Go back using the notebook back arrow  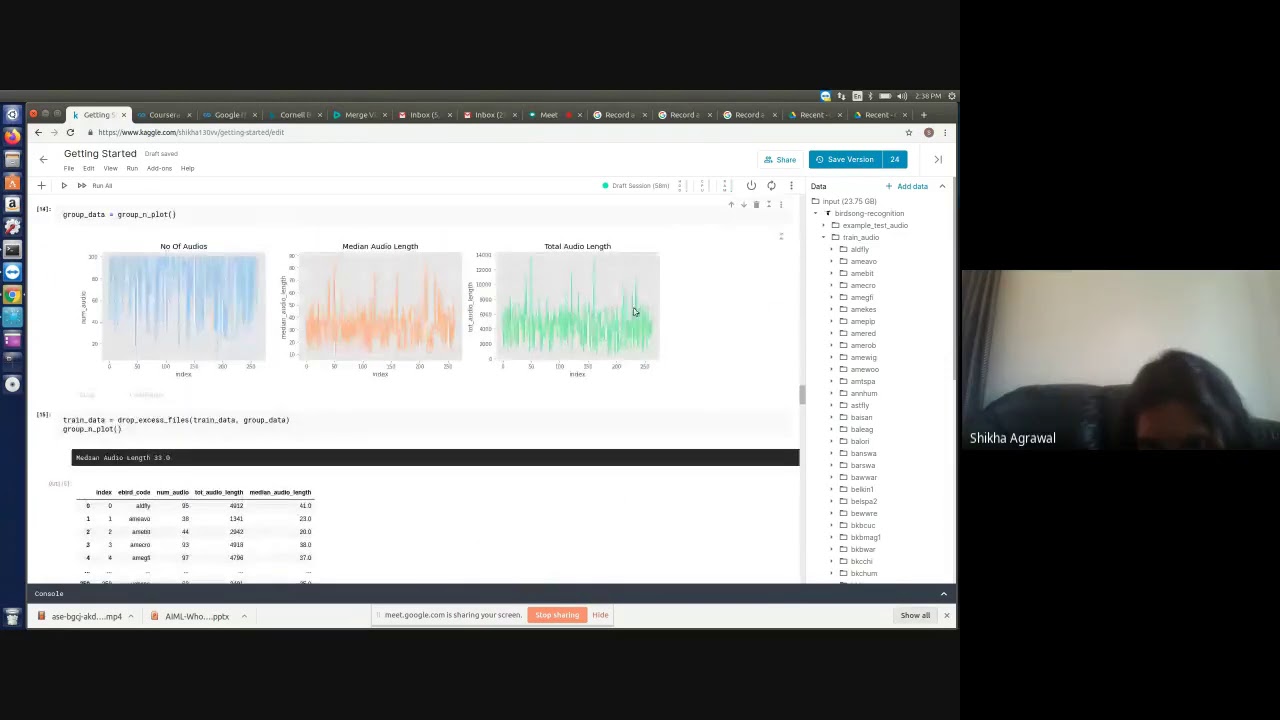tap(43, 160)
